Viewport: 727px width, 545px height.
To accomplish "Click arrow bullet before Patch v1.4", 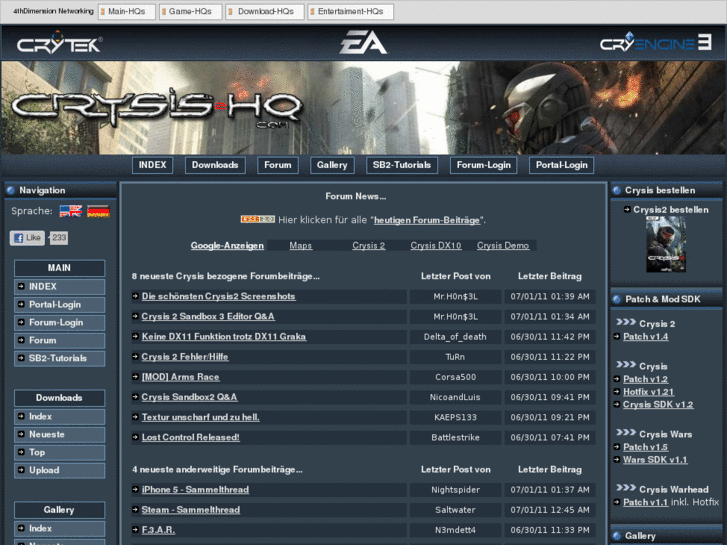I will [x=617, y=336].
